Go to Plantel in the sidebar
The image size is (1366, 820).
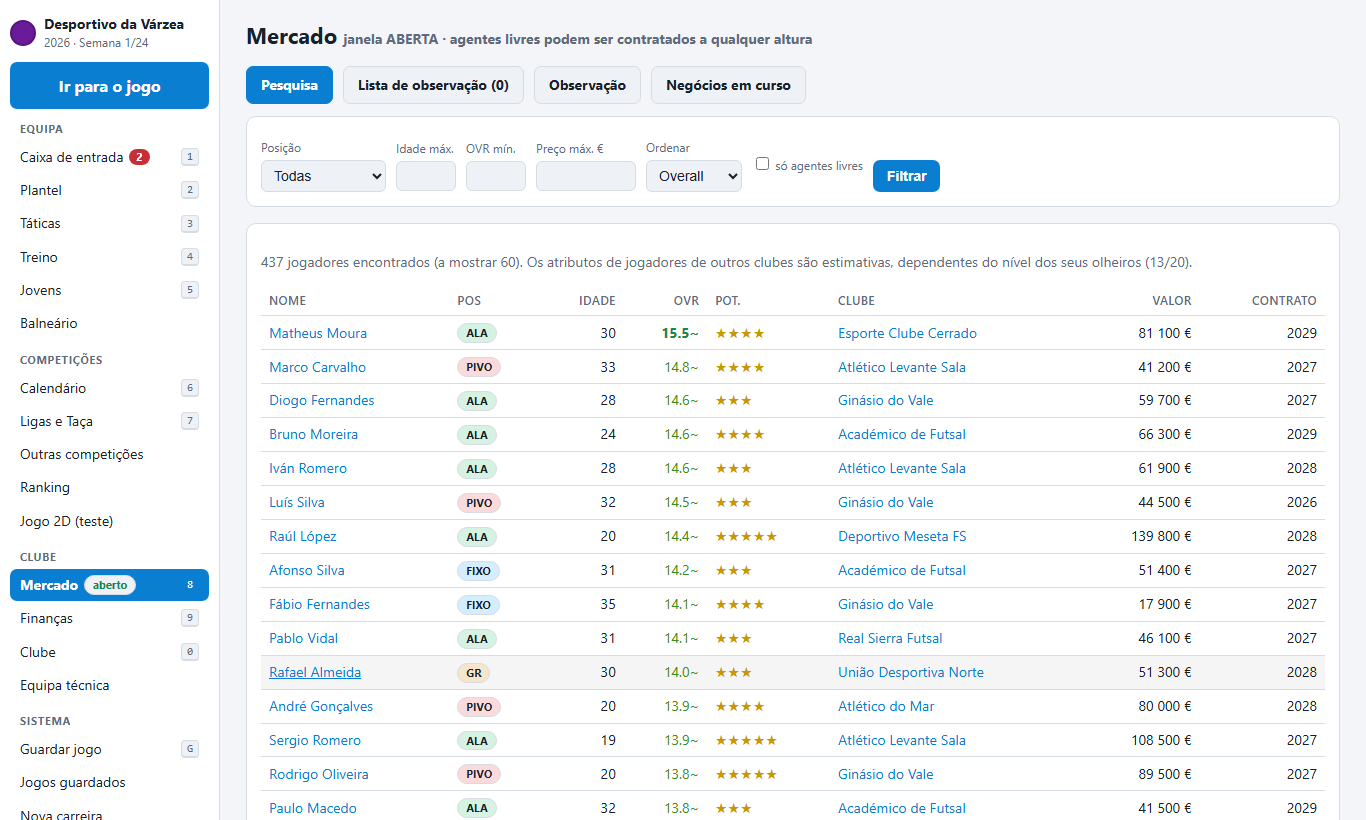point(109,190)
